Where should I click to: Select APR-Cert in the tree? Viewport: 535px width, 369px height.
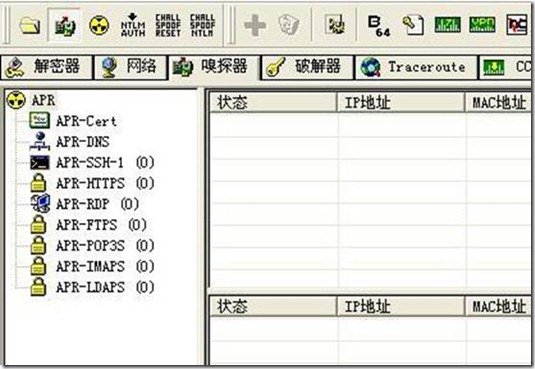[86, 121]
